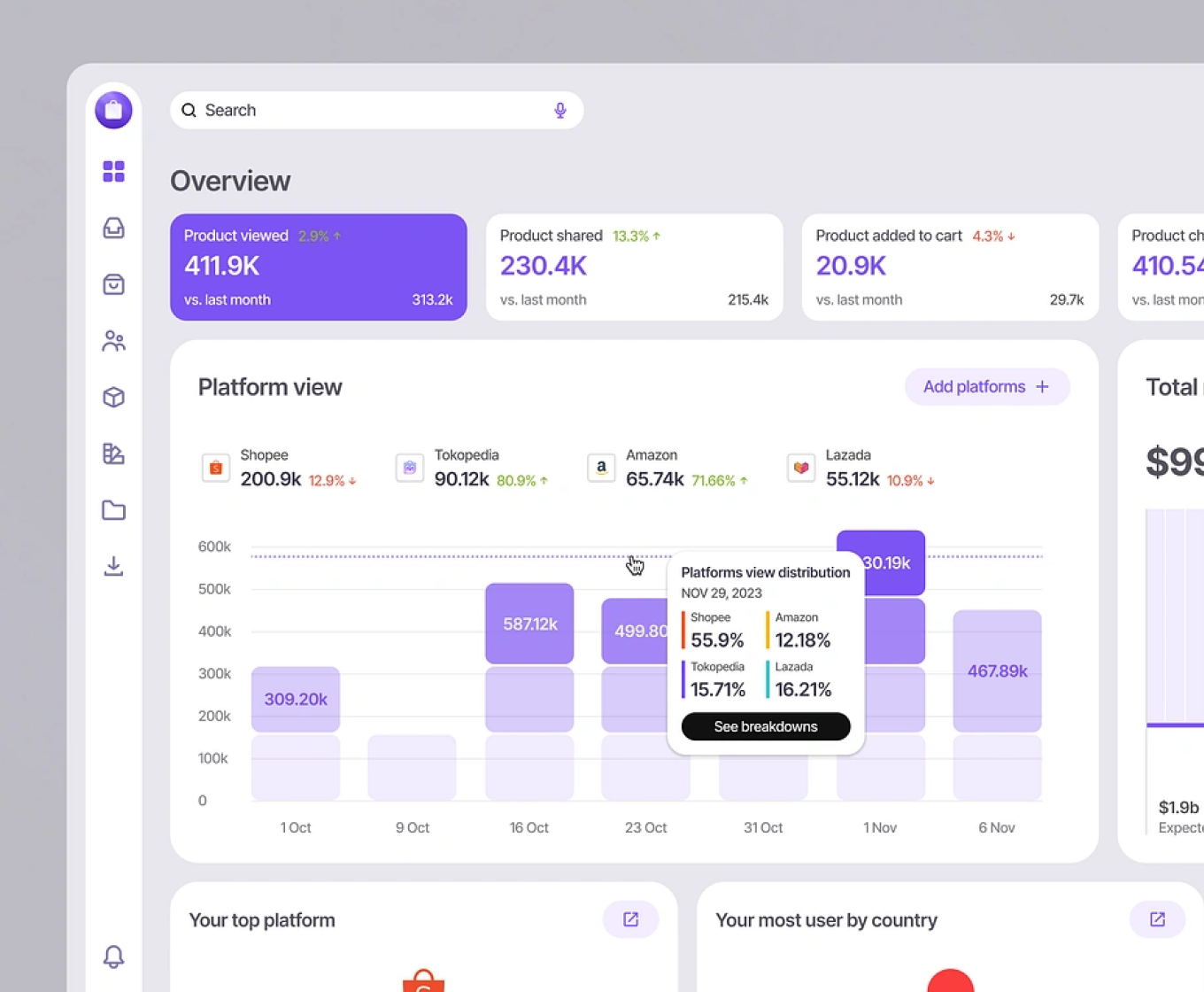Image resolution: width=1204 pixels, height=992 pixels.
Task: Click the design tools sidebar icon
Action: [113, 453]
